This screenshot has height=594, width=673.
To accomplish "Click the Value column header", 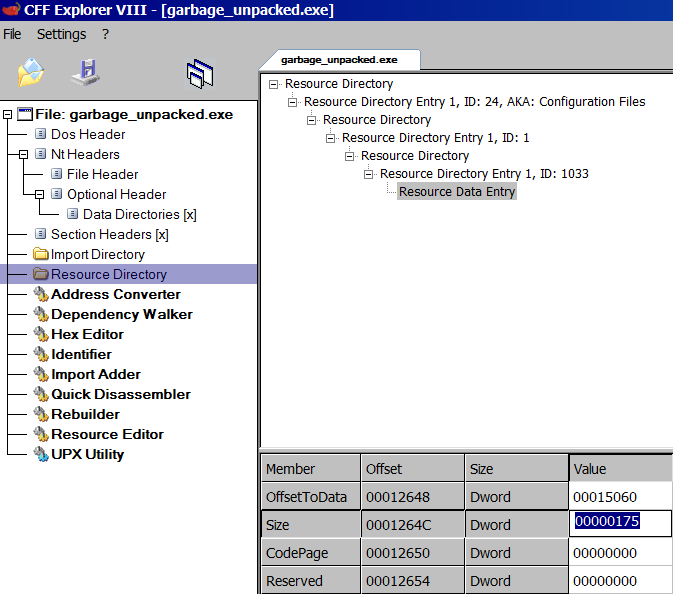I will 621,469.
